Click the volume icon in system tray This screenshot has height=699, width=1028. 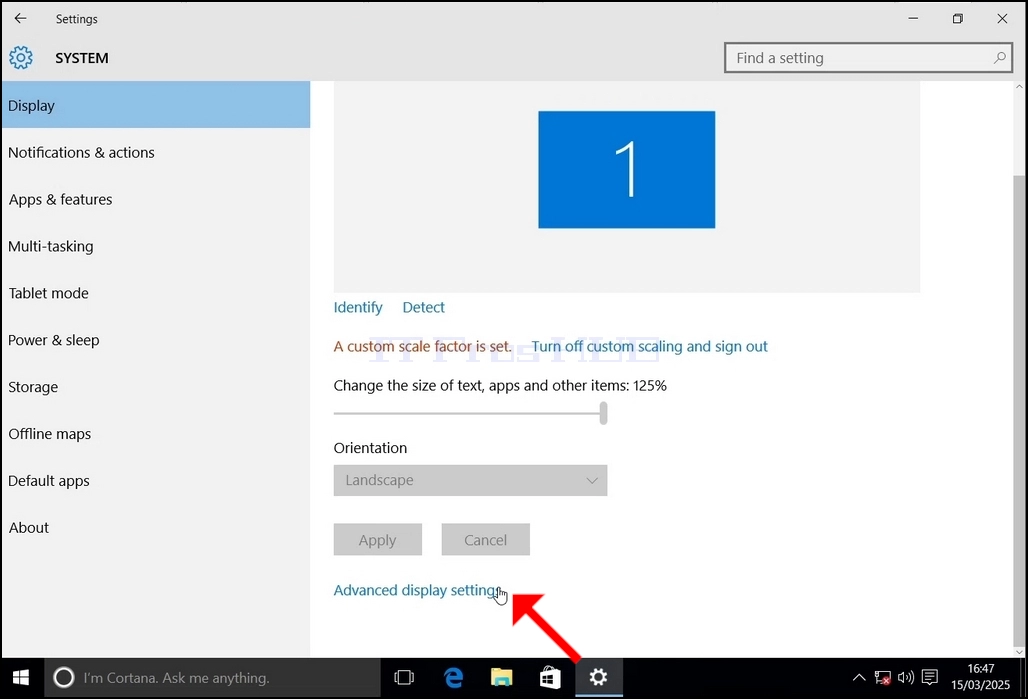pos(905,677)
